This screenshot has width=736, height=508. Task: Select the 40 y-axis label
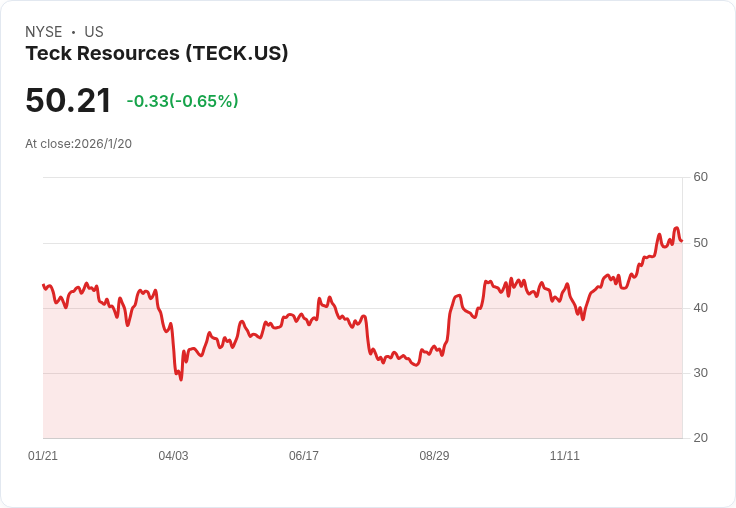[701, 308]
